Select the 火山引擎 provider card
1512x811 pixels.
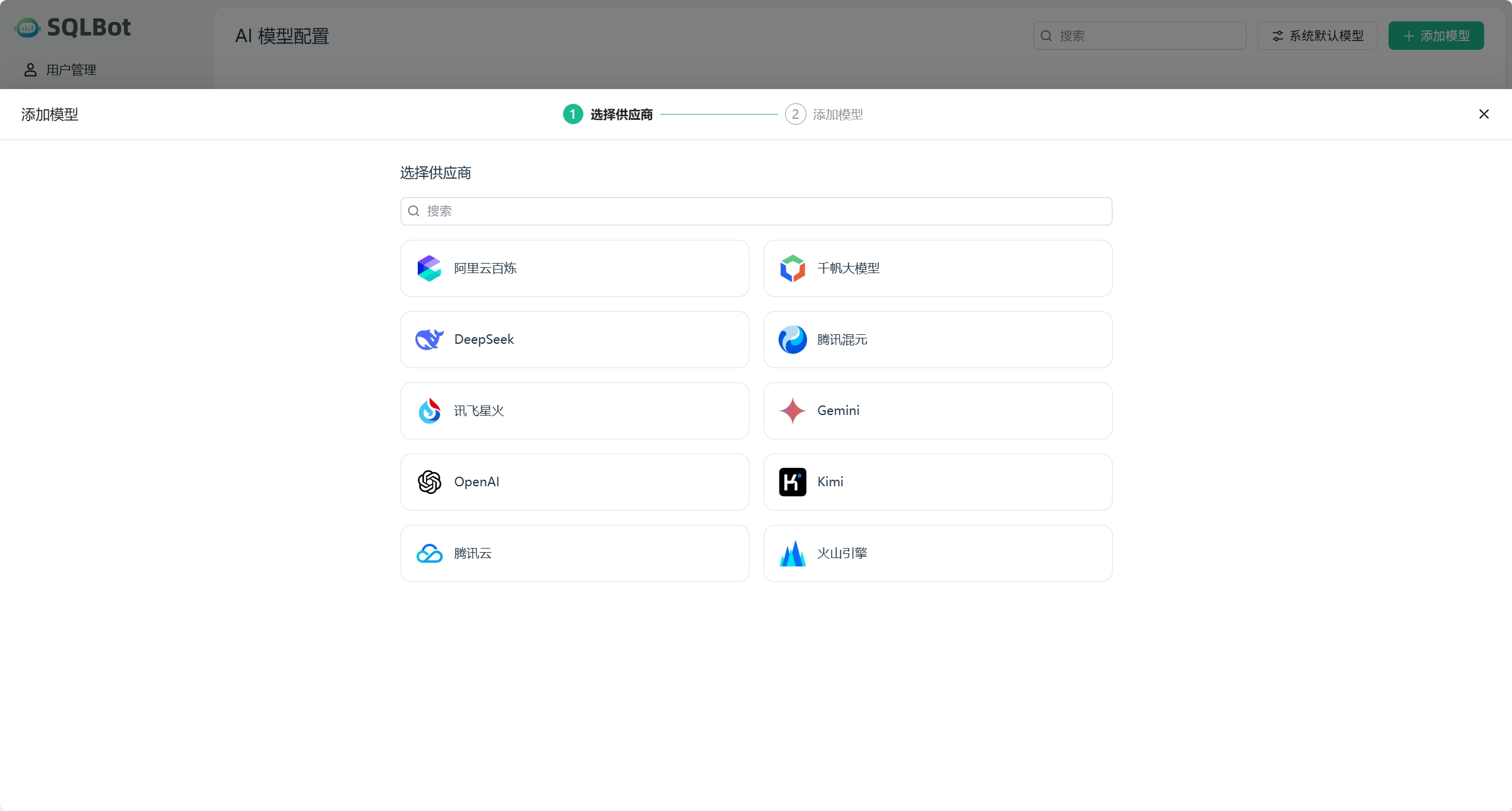click(x=938, y=553)
